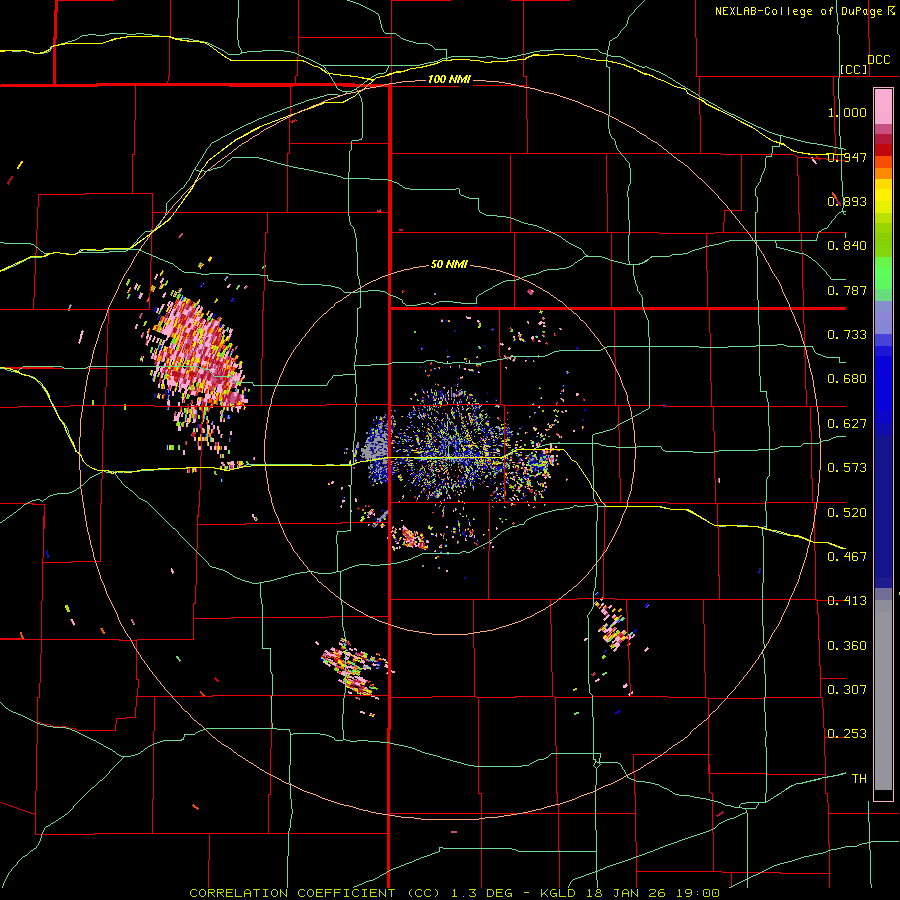Image resolution: width=900 pixels, height=900 pixels.
Task: Select the 0.573 scale value
Action: [x=847, y=468]
